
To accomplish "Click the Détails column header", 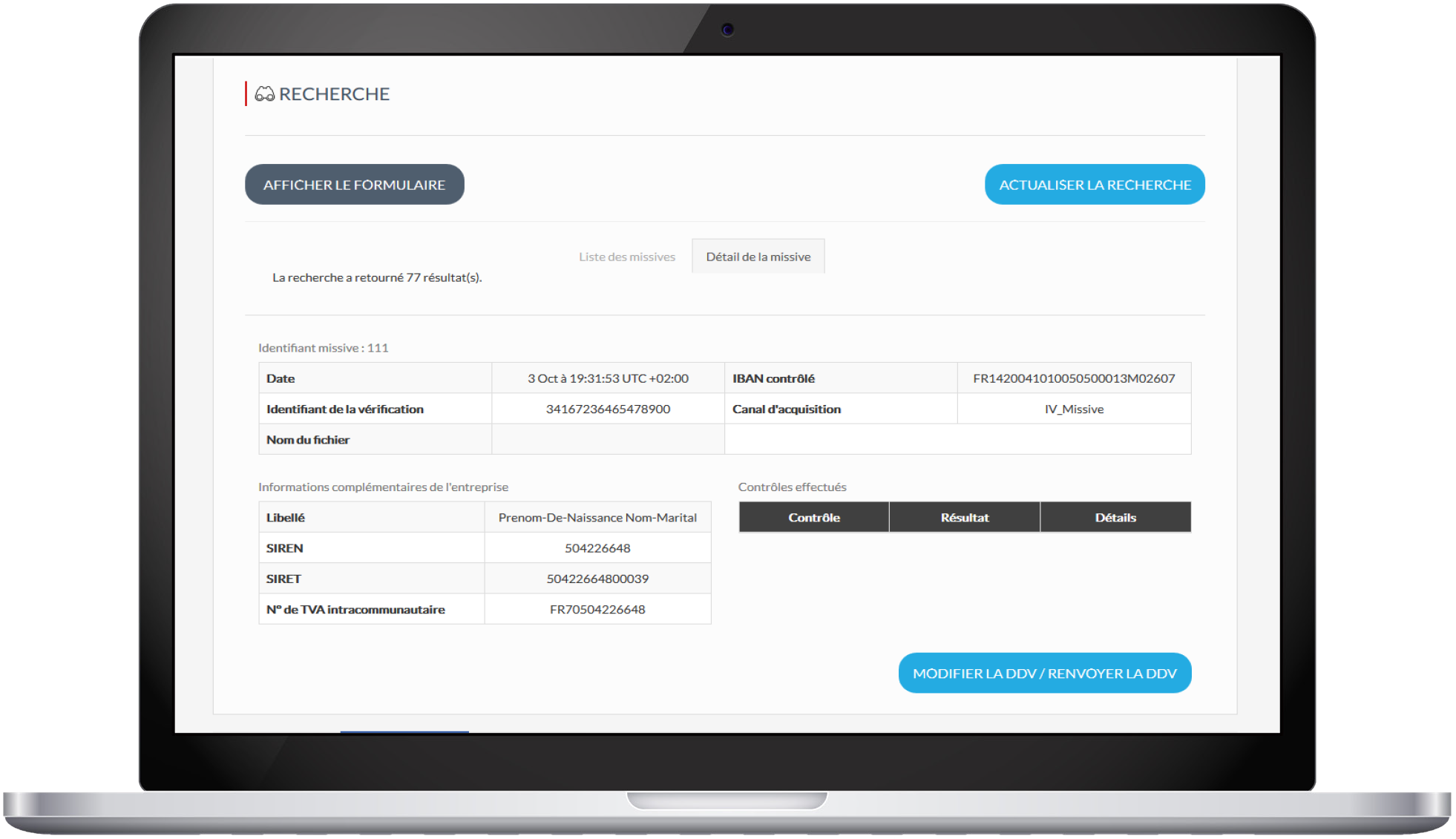I will (1115, 518).
